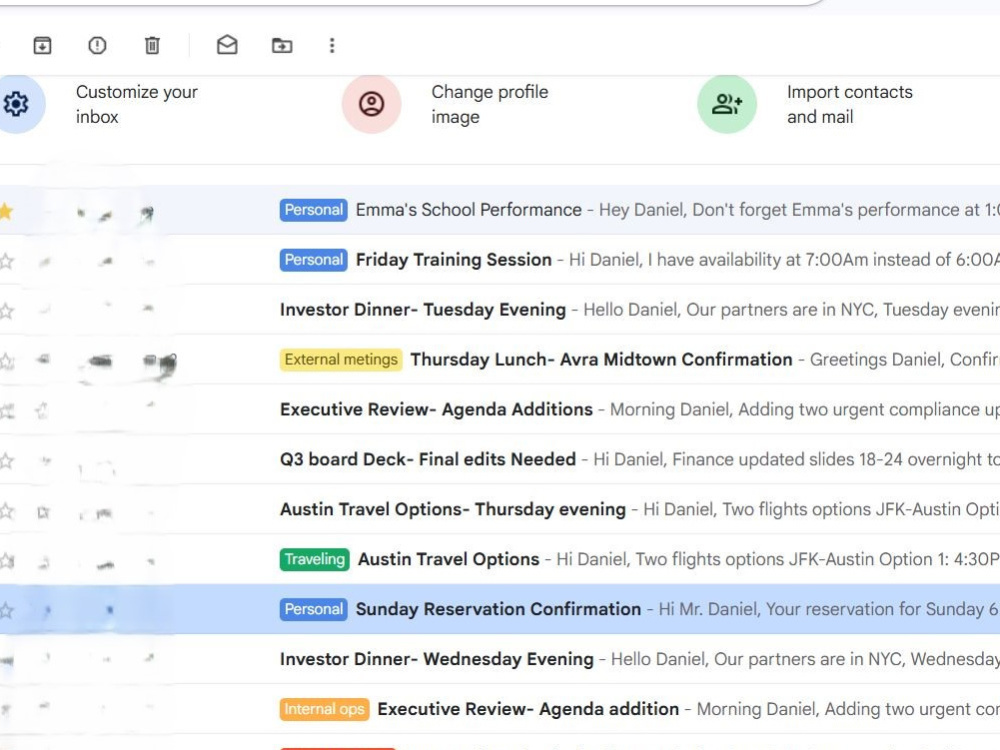Click the Personal label on Friday Training Session
The image size is (1000, 750).
tap(313, 260)
